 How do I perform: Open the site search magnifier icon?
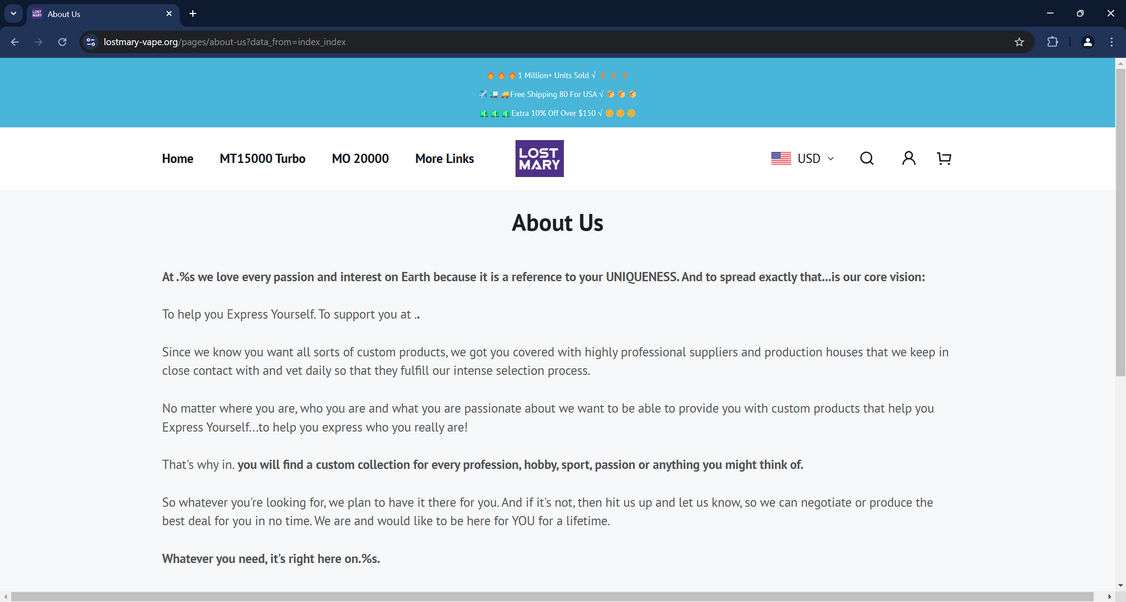coord(867,158)
